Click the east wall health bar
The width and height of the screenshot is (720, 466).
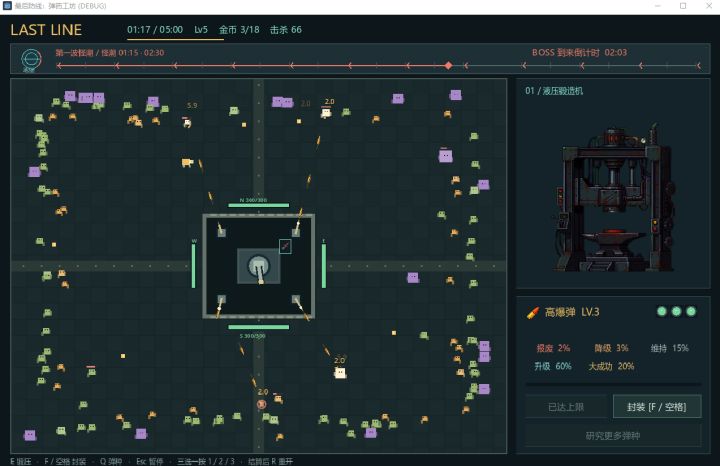pyautogui.click(x=324, y=266)
